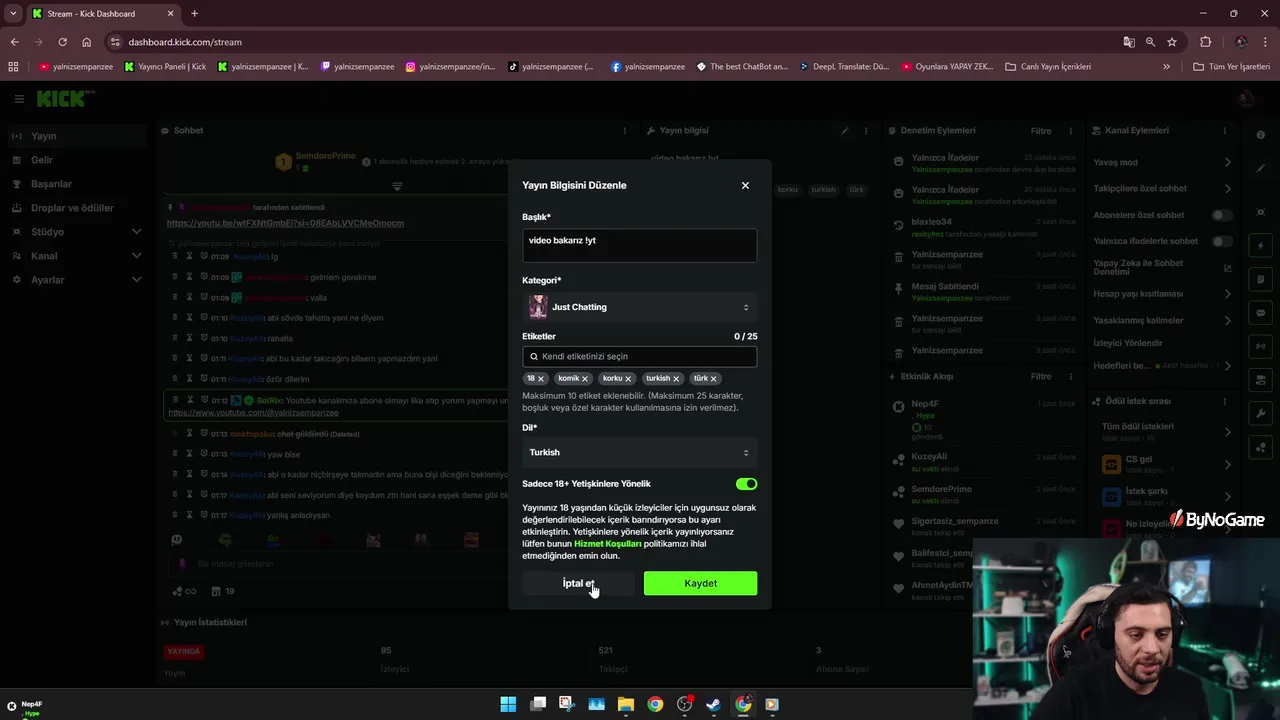The width and height of the screenshot is (1280, 720).
Task: Click the info icon in right rail
Action: (1260, 135)
